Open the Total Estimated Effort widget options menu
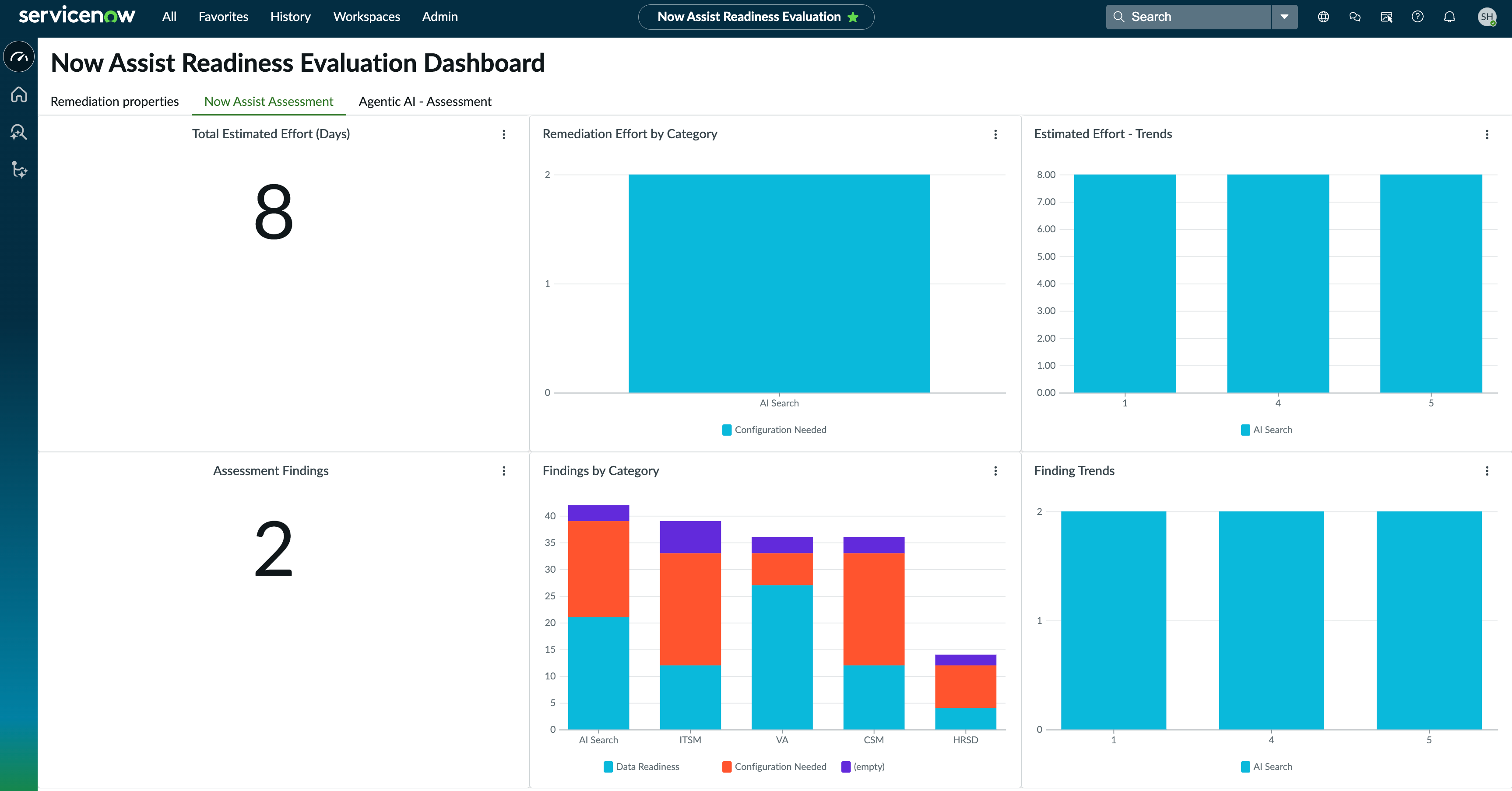This screenshot has height=791, width=1512. point(503,134)
